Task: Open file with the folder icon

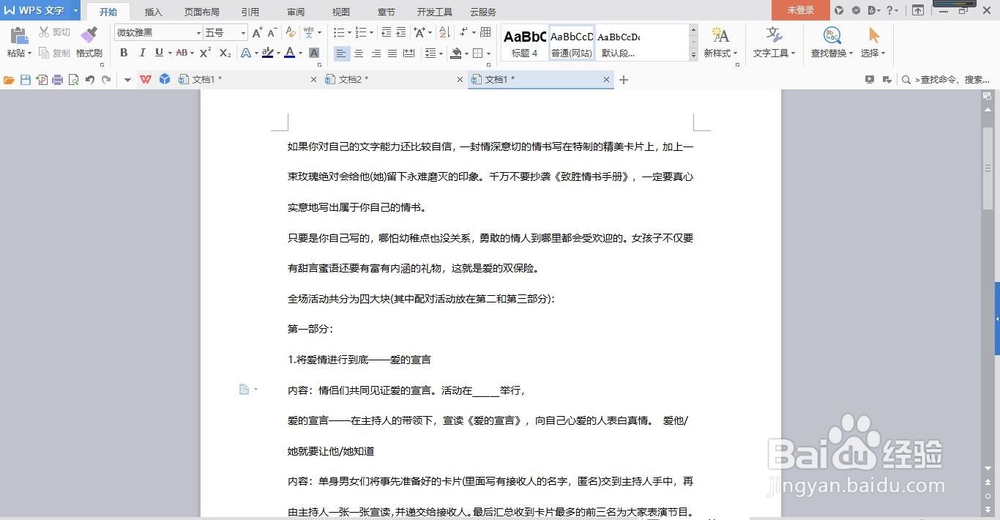Action: pyautogui.click(x=9, y=80)
